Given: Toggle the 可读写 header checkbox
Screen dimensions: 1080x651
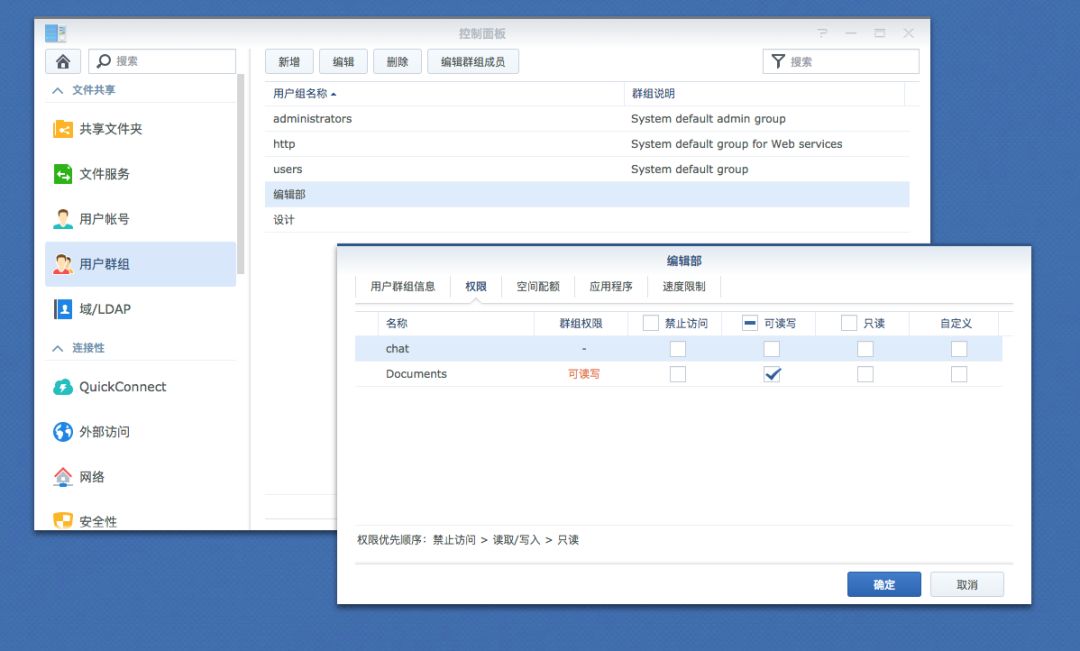Looking at the screenshot, I should (750, 323).
